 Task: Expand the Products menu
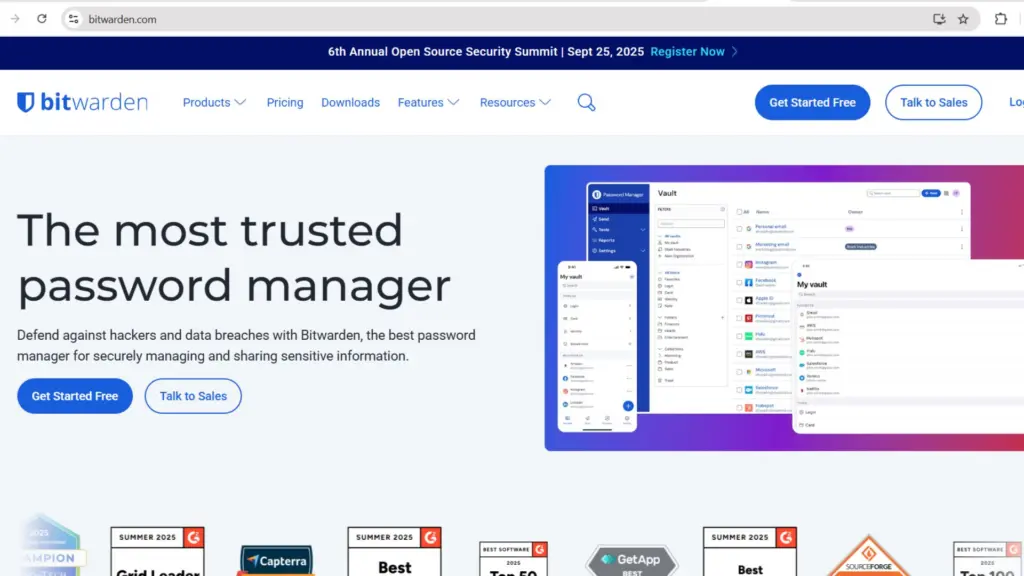(x=214, y=103)
